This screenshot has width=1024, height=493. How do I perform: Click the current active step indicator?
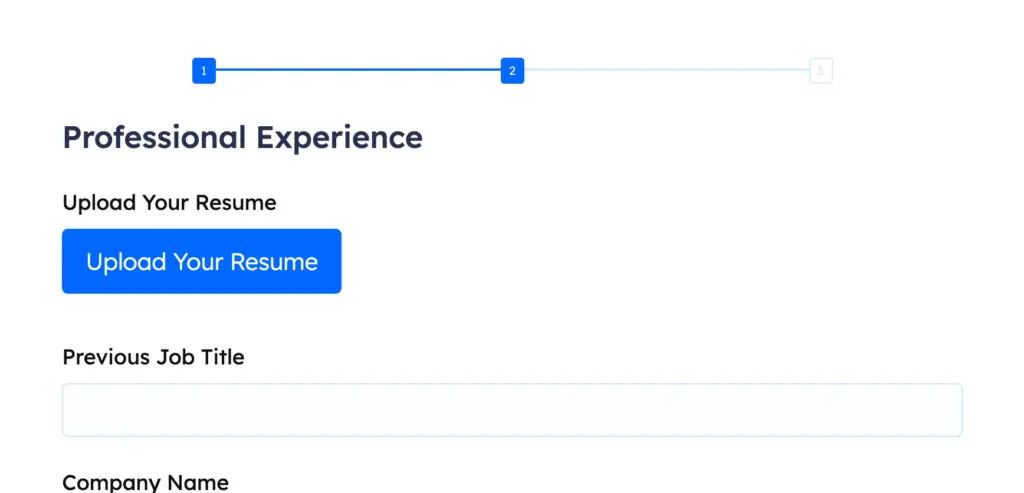tap(512, 71)
